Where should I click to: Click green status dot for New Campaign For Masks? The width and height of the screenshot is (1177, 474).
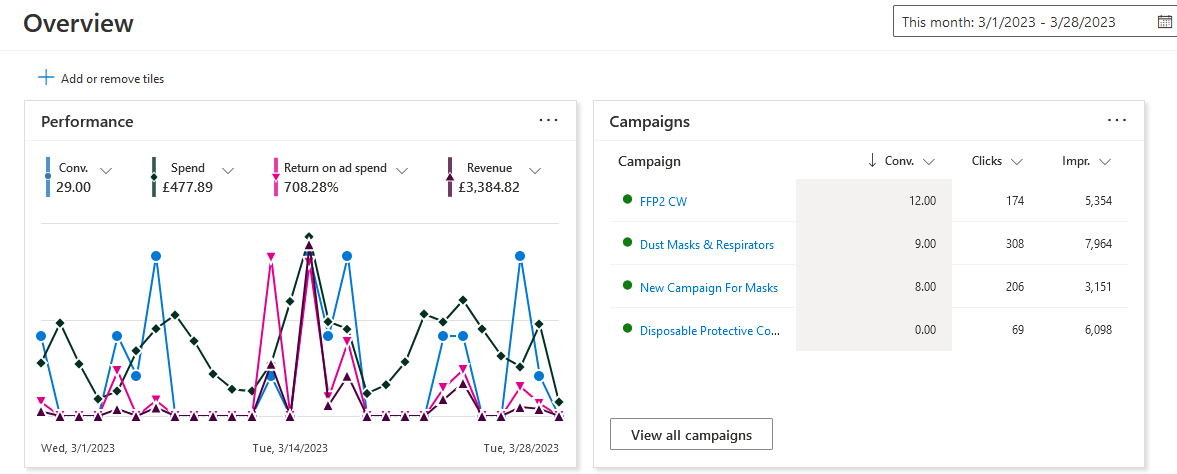click(627, 285)
